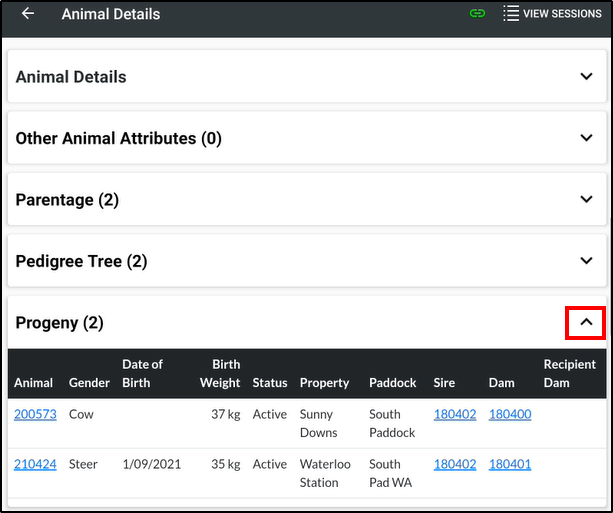Open animal 200573 link

(35, 414)
